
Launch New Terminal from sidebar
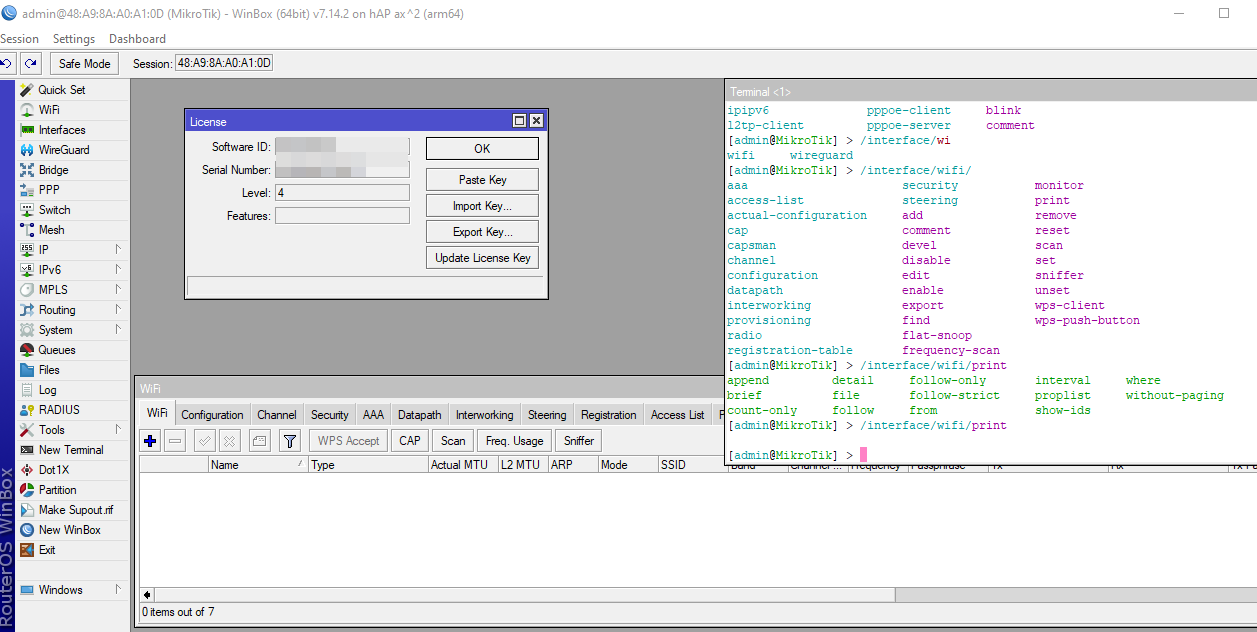pyautogui.click(x=70, y=450)
